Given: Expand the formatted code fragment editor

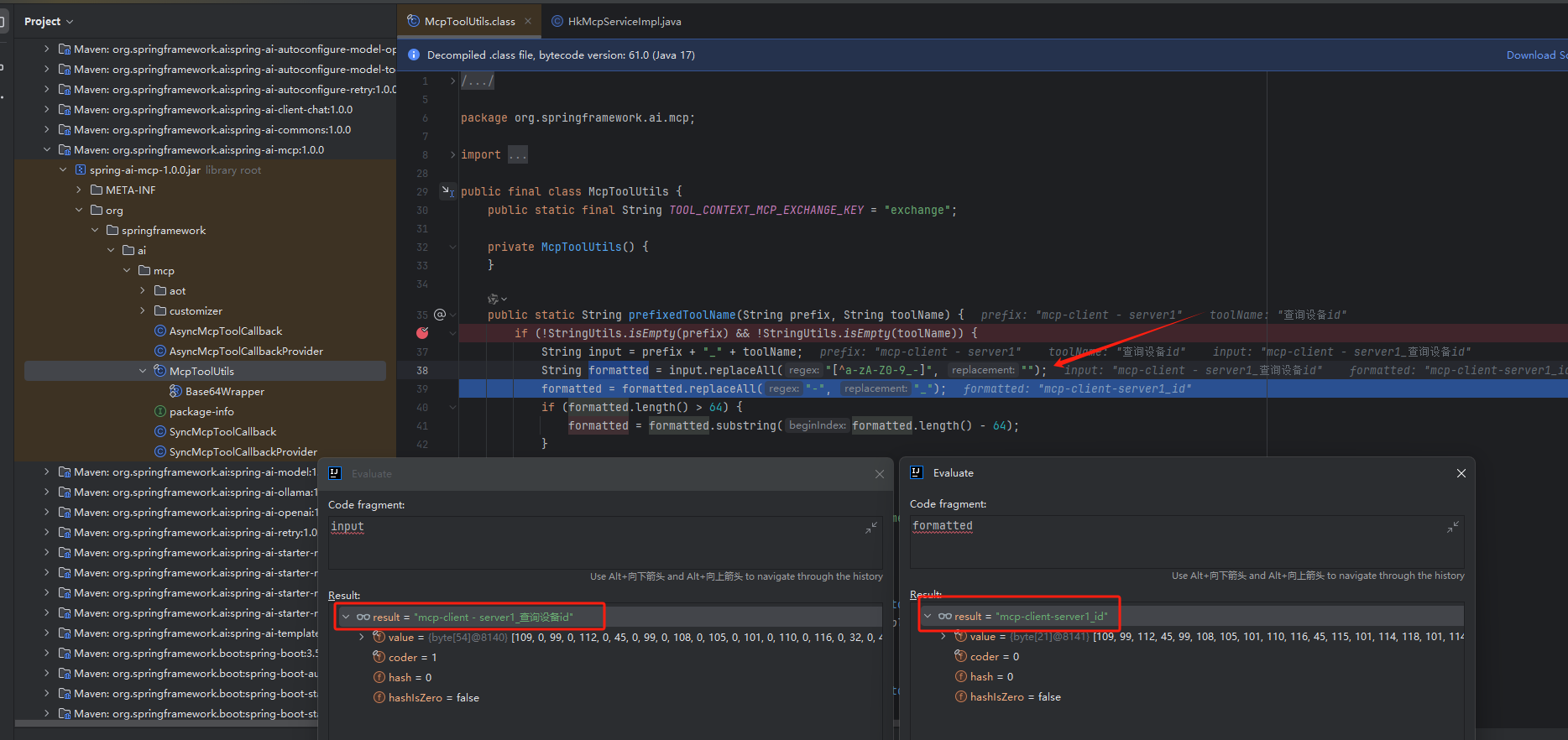Looking at the screenshot, I should point(1453,527).
